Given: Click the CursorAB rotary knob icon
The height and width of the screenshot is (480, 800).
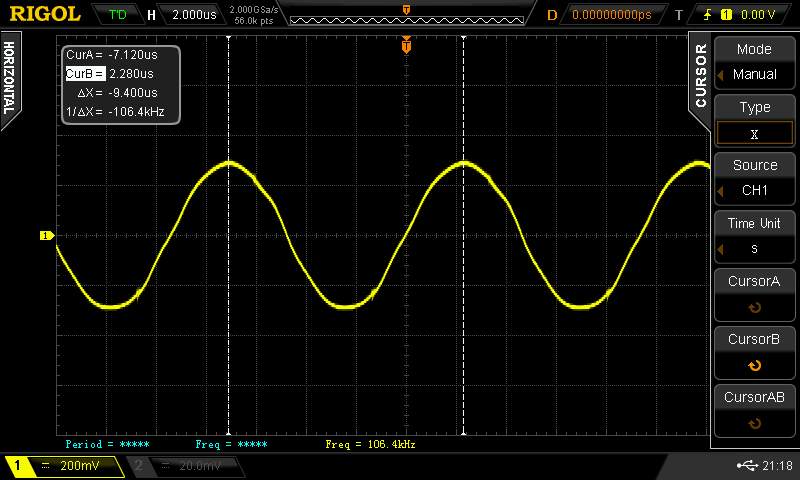Looking at the screenshot, I should (x=754, y=424).
